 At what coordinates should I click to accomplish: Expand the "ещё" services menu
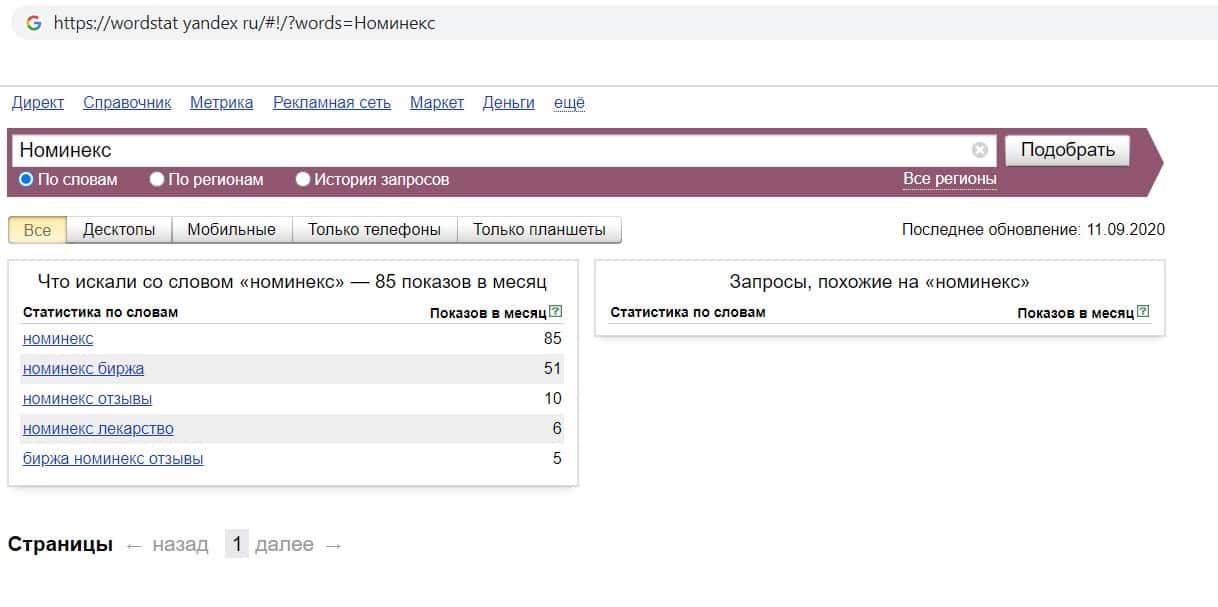coord(569,103)
